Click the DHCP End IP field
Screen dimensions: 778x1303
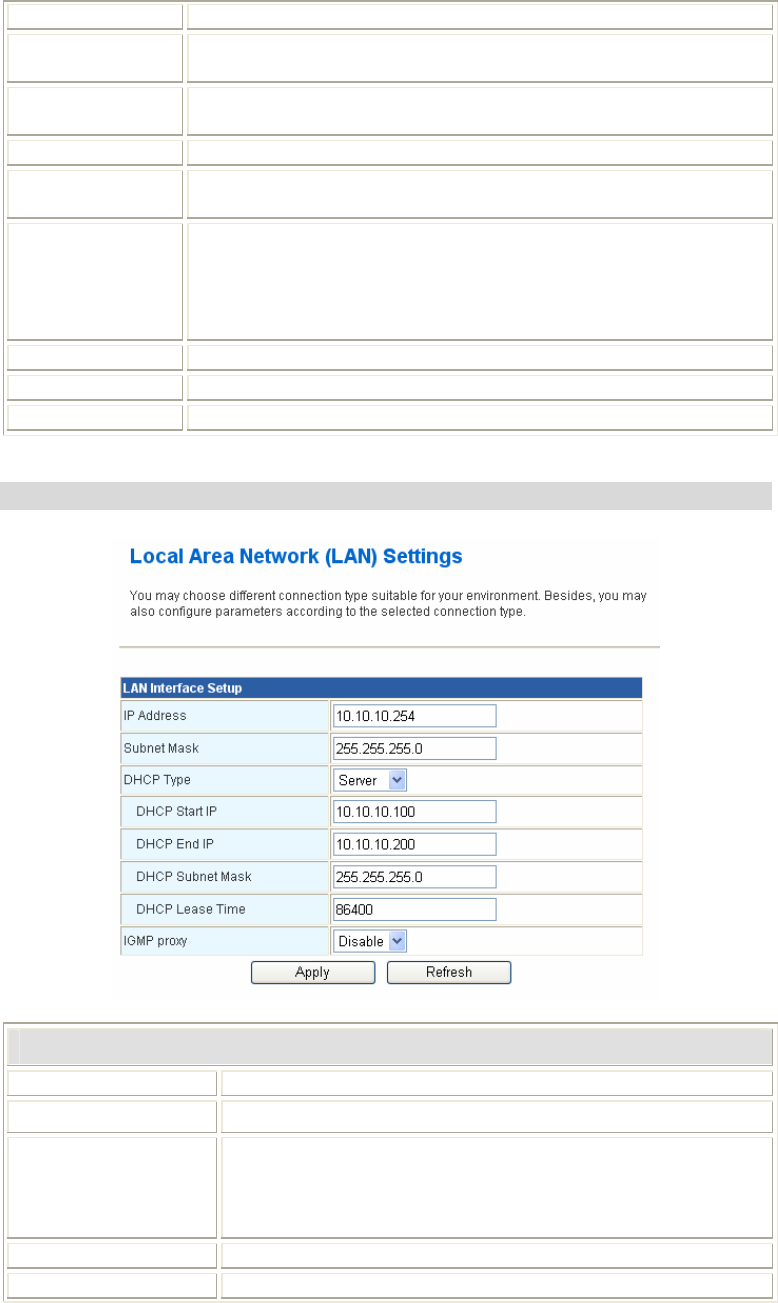pos(414,844)
